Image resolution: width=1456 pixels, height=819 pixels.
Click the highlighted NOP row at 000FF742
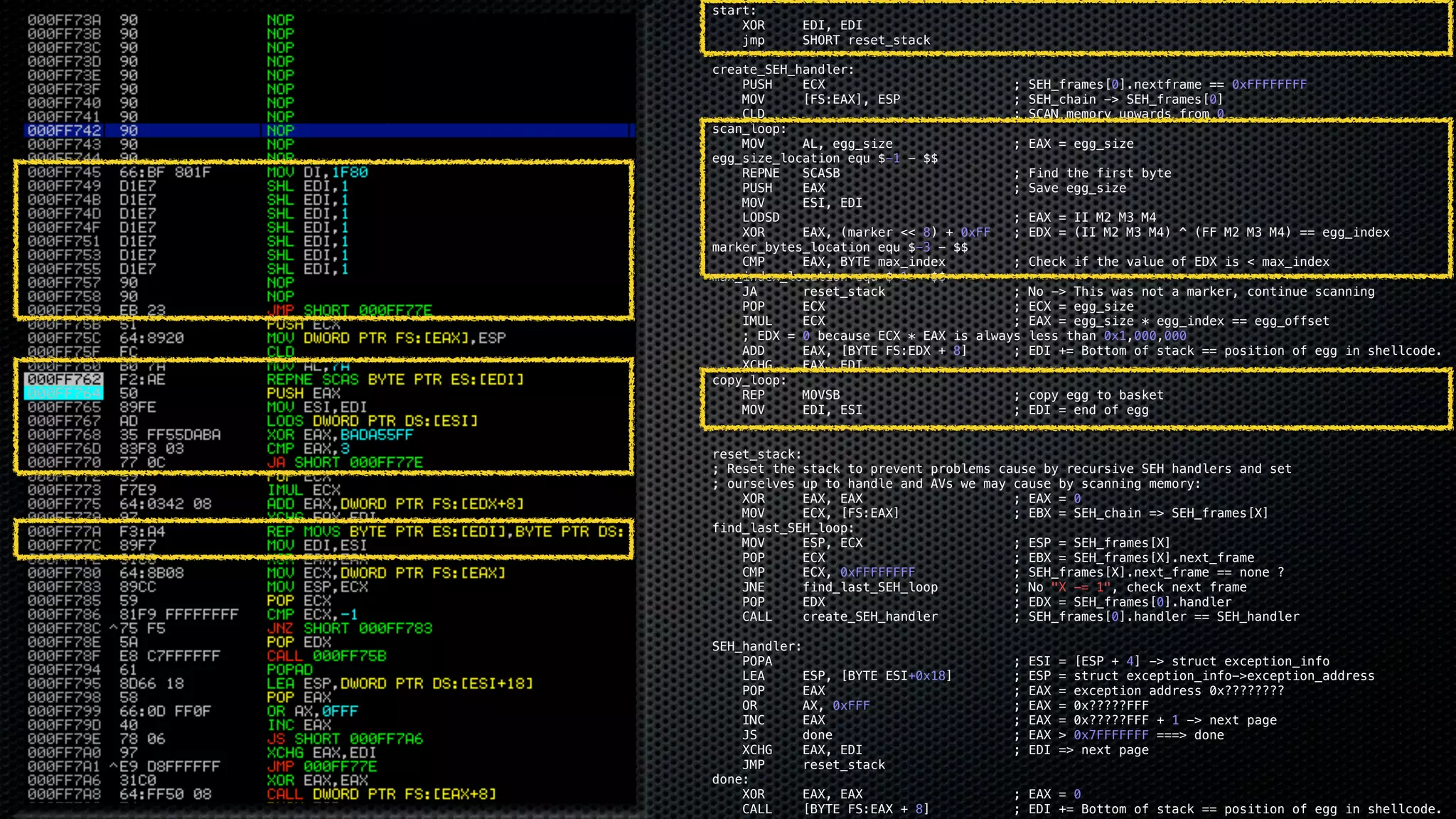(x=329, y=131)
